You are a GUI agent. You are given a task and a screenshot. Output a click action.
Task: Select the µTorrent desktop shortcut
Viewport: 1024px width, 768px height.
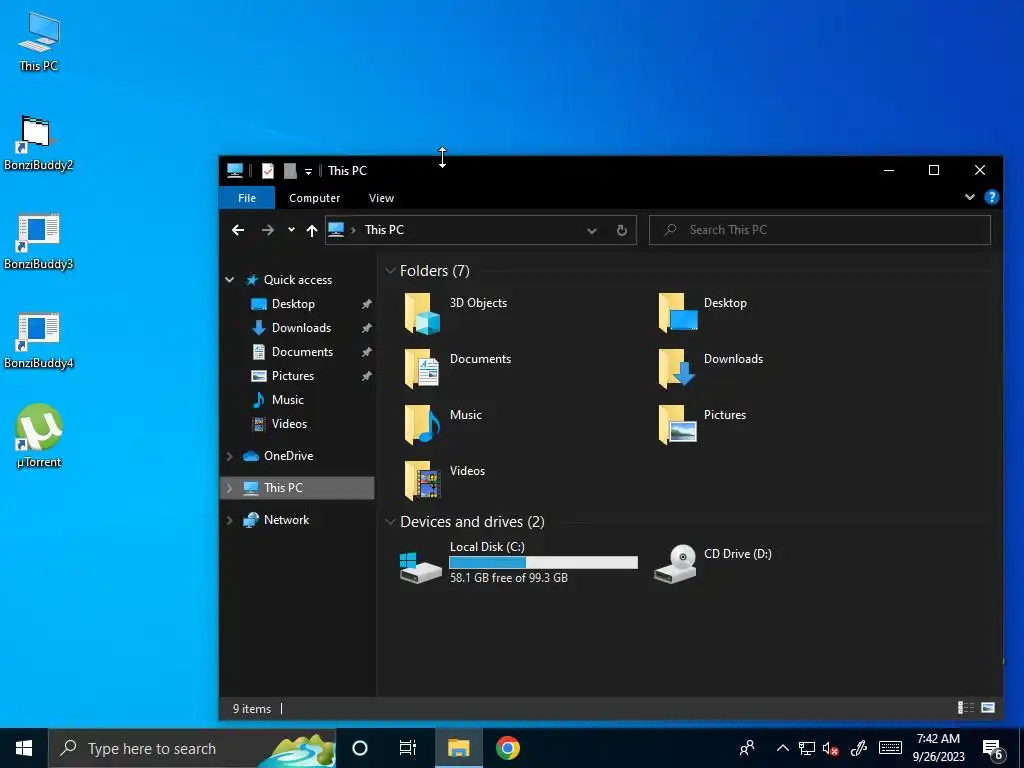click(x=39, y=436)
